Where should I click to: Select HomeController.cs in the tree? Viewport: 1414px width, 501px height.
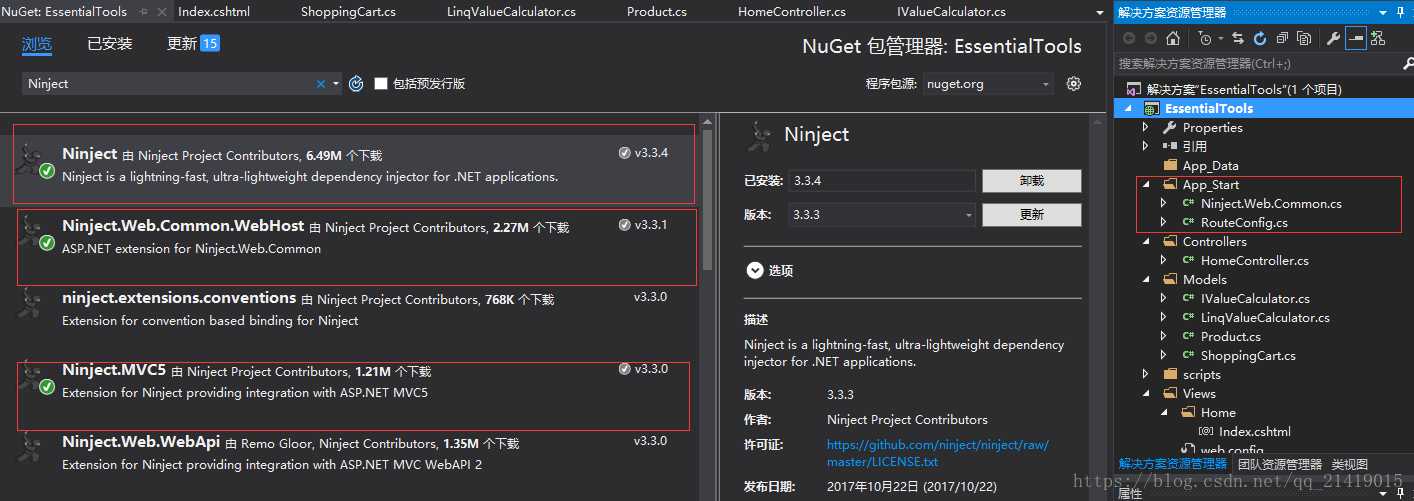pyautogui.click(x=1254, y=260)
